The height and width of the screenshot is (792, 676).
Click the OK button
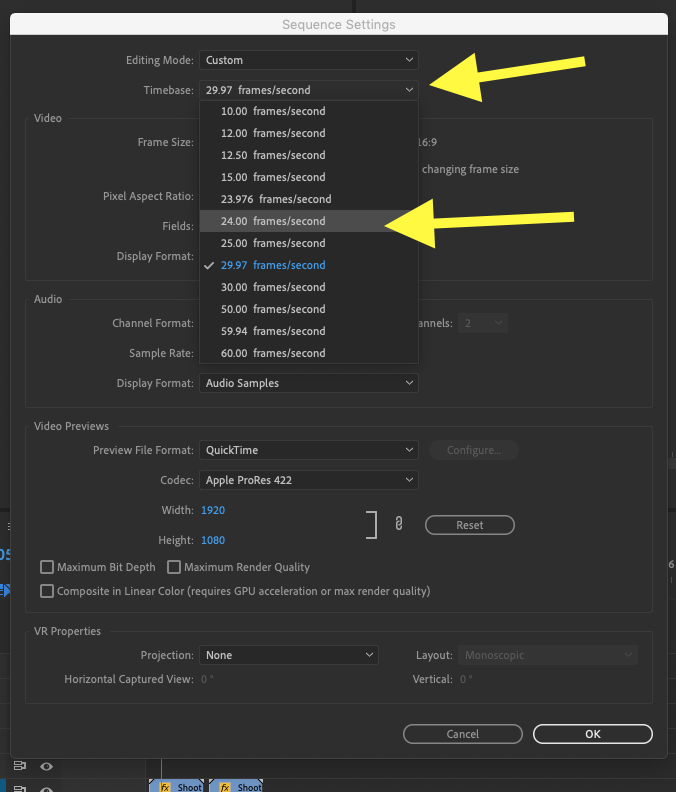coord(593,734)
